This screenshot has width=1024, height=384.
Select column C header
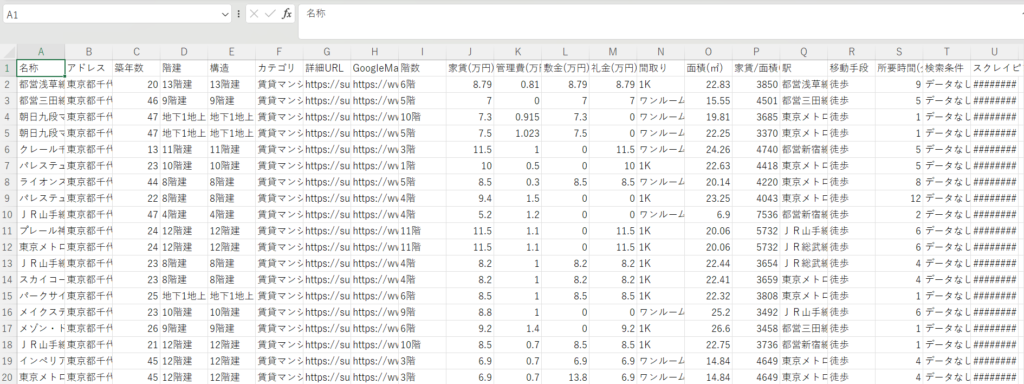tap(136, 52)
